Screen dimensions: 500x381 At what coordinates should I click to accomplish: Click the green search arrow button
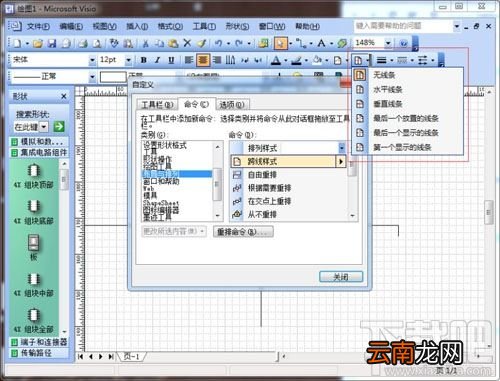tap(59, 126)
